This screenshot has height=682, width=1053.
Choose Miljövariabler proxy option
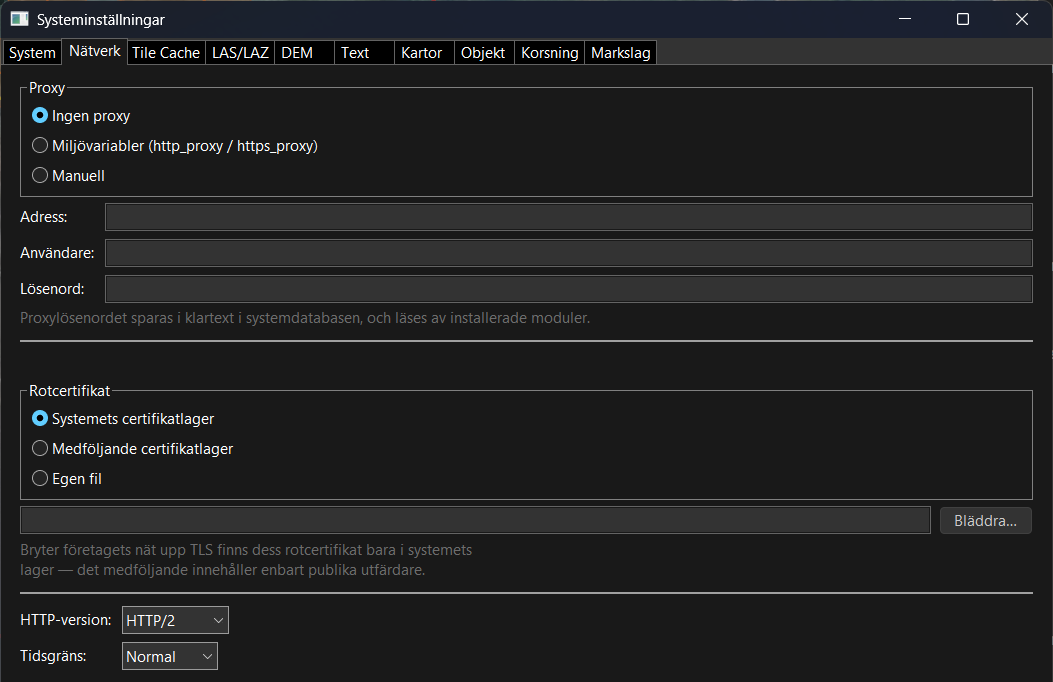[x=175, y=146]
